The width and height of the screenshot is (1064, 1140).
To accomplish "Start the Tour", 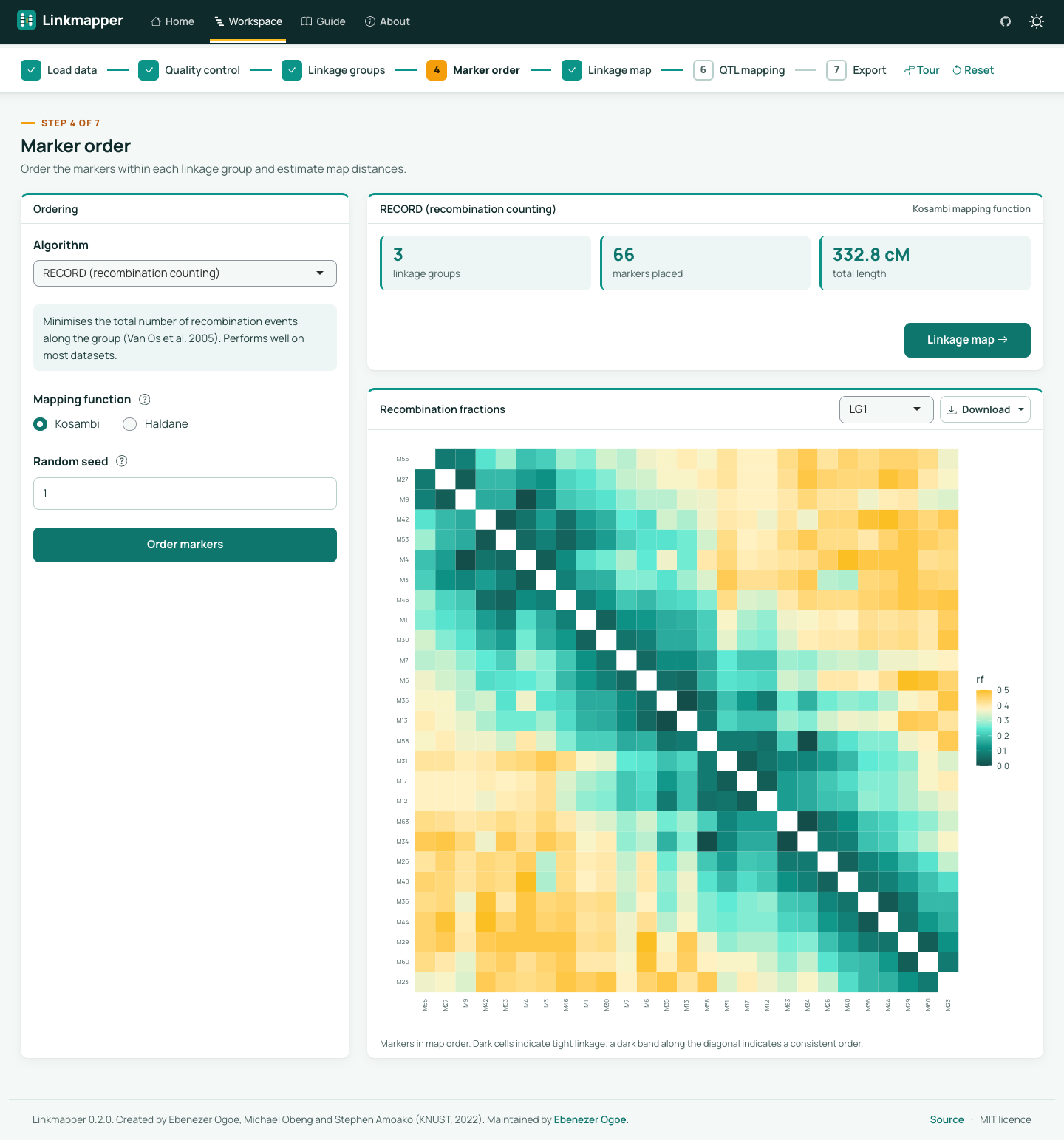I will [922, 70].
